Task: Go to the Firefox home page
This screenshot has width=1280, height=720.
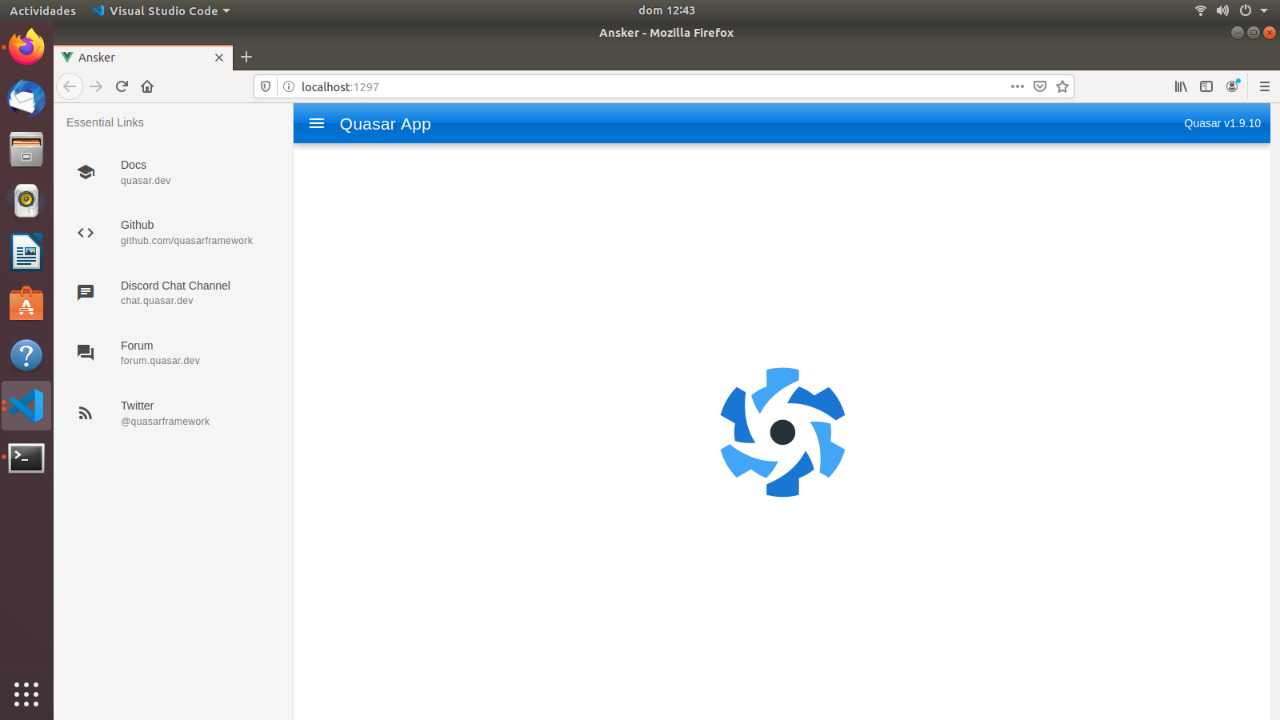Action: pyautogui.click(x=147, y=87)
